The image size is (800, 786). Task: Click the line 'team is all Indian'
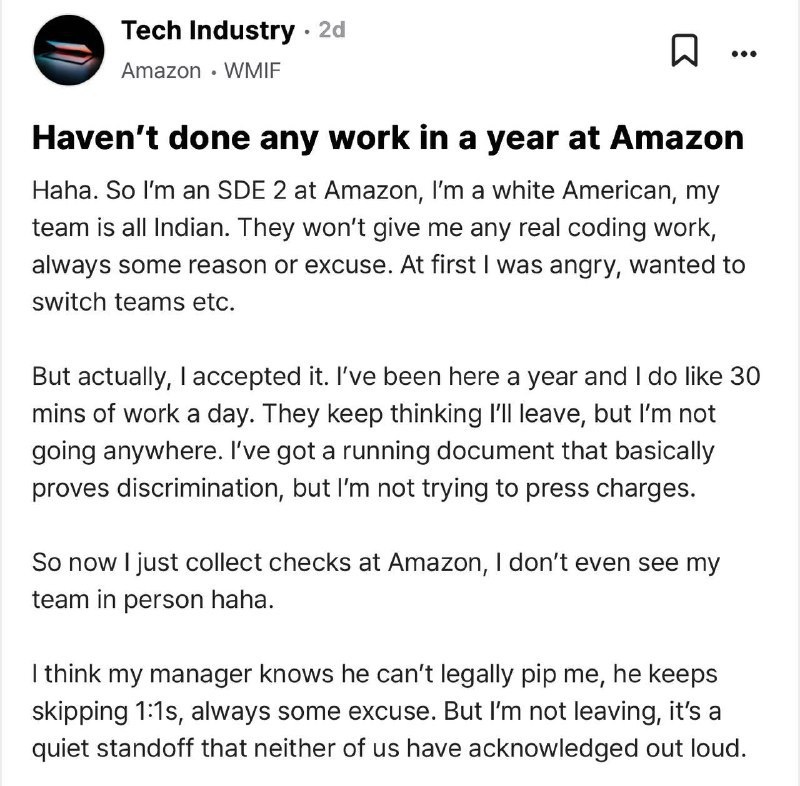(x=374, y=228)
